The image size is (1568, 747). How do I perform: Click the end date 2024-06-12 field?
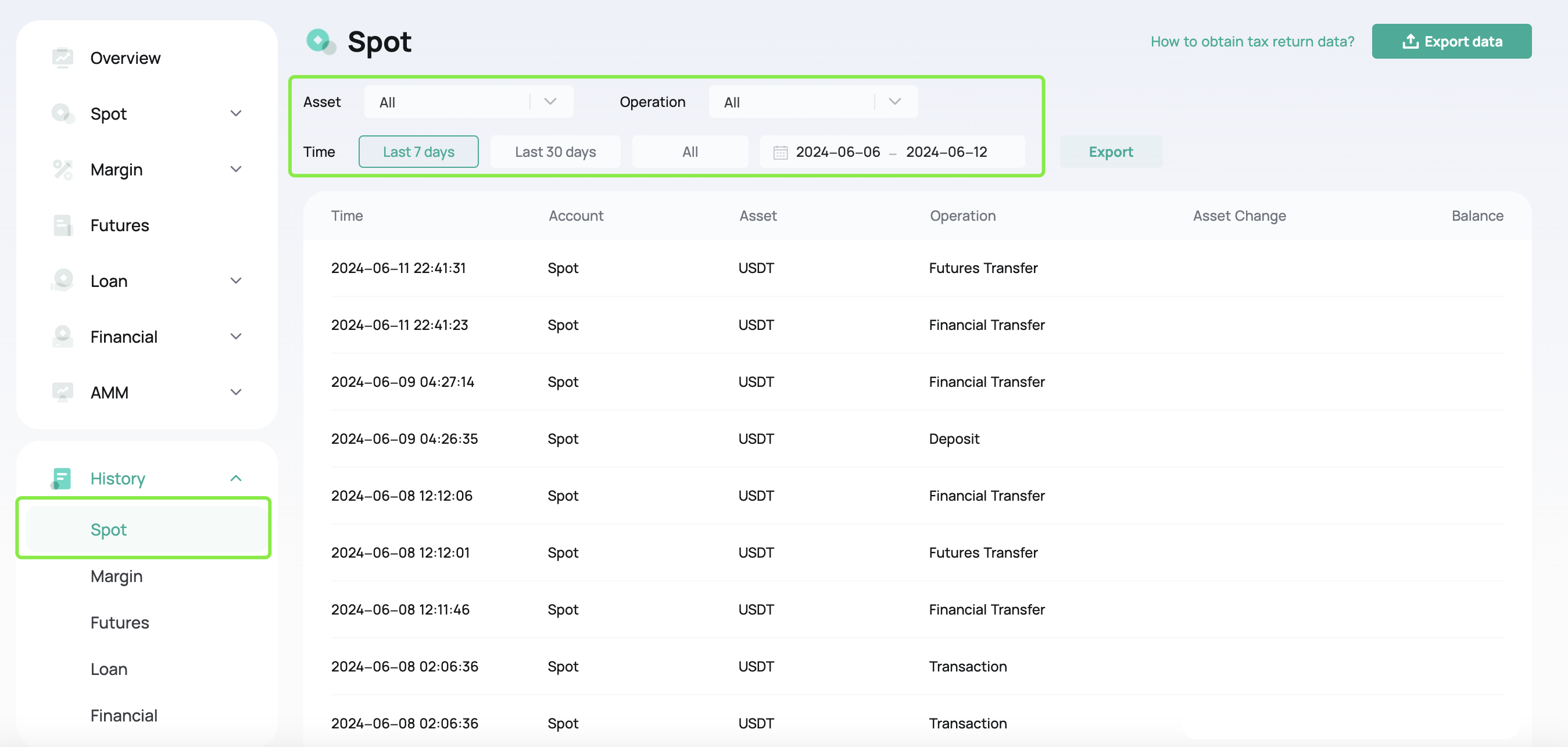tap(946, 152)
